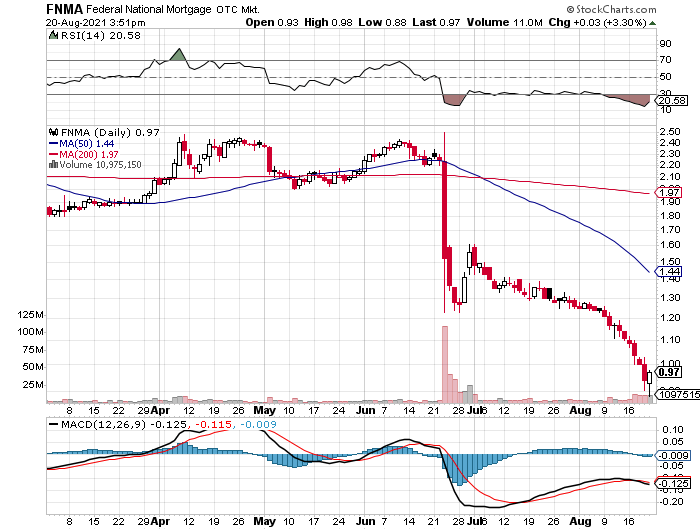Click the FNMA ticker symbol title
Viewport: 700px width, 530px height.
point(65,9)
